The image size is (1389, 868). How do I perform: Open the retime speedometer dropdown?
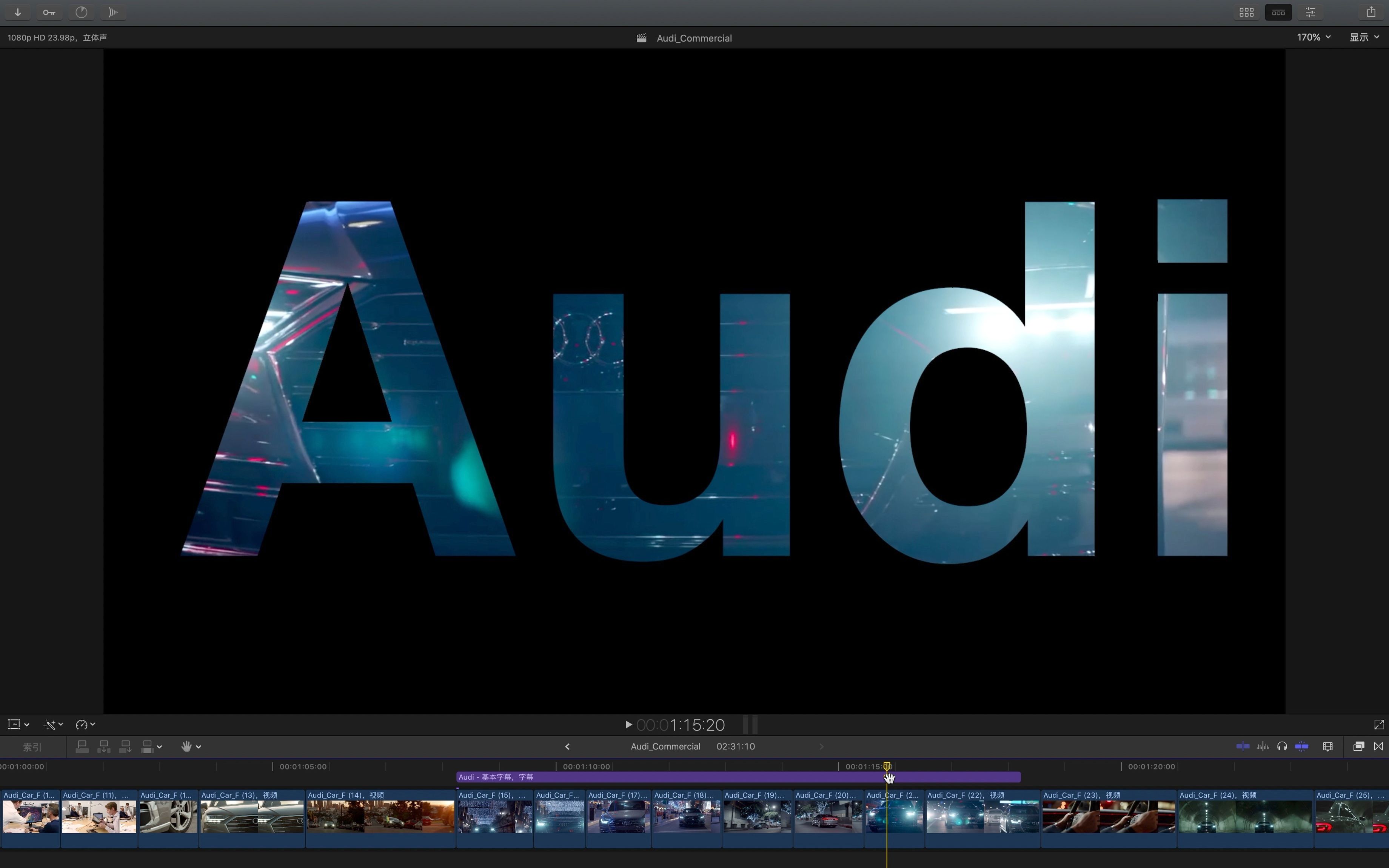click(x=85, y=725)
